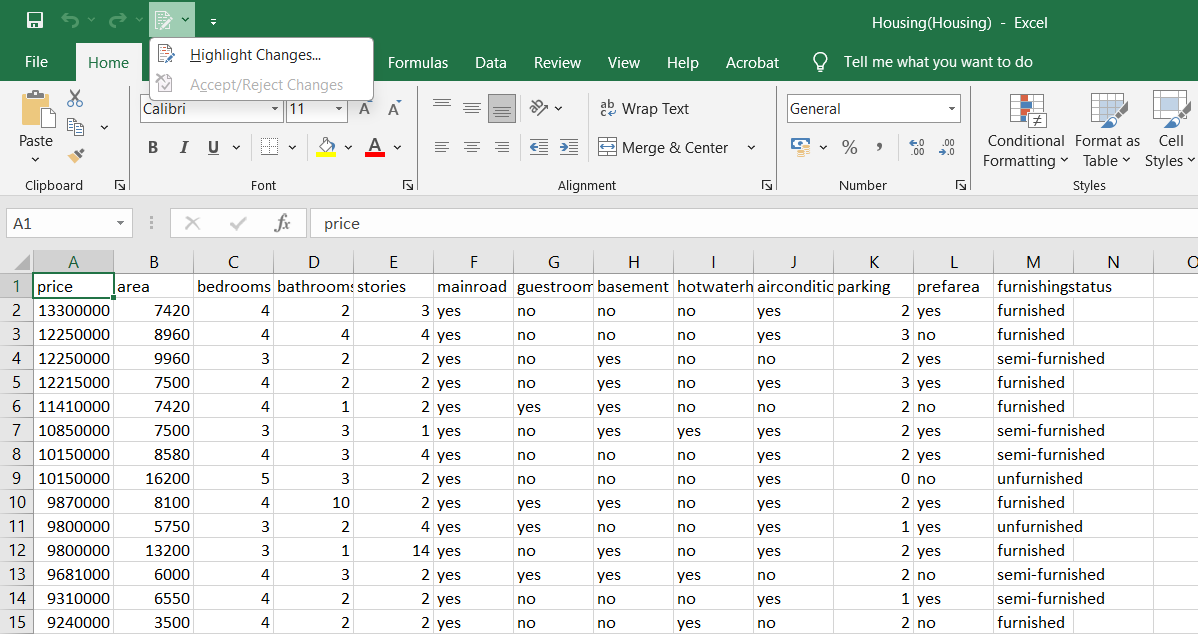Expand the font size dropdown

(x=338, y=108)
